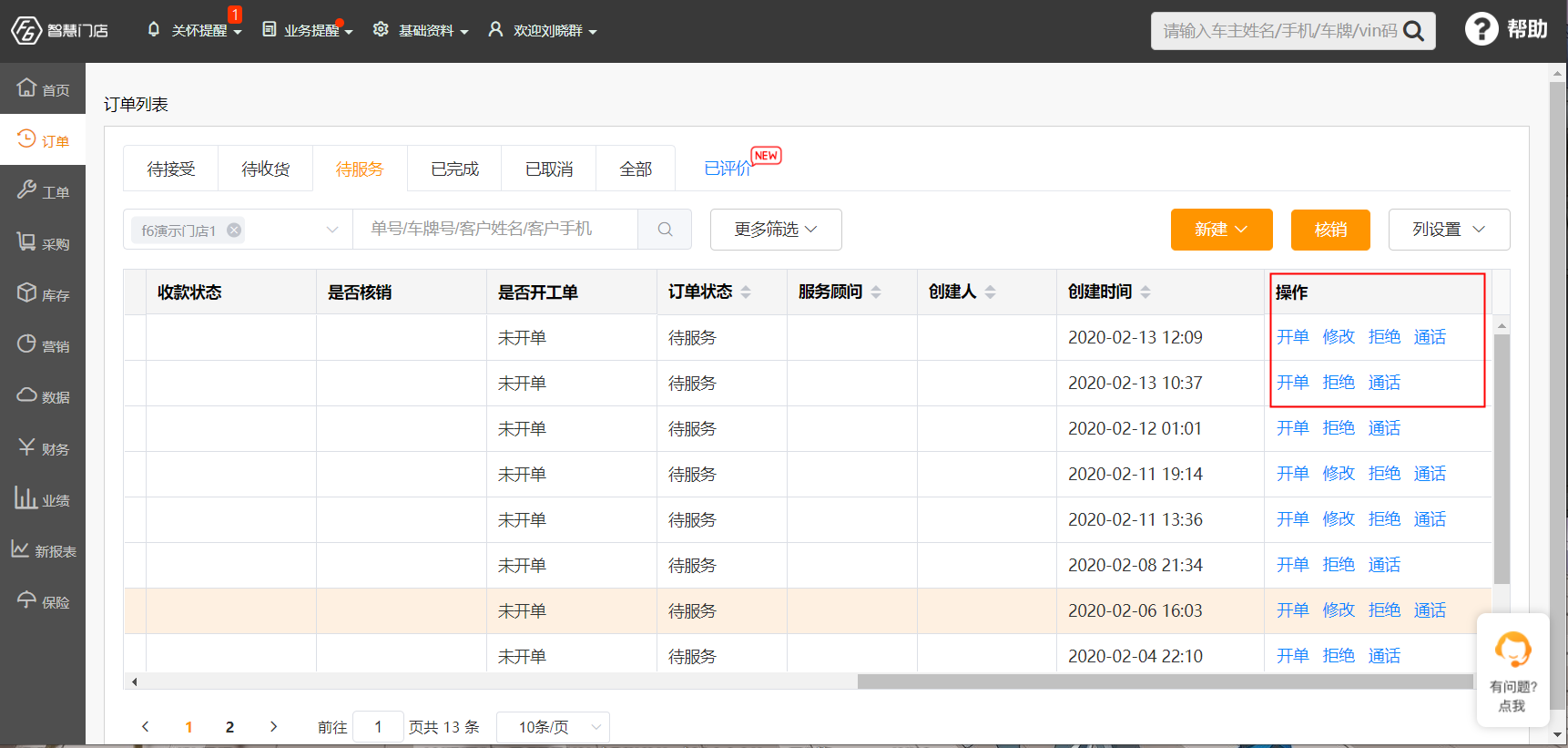Click the 单号/车牌号/客户姓名 search field
This screenshot has height=748, width=1568.
[494, 230]
